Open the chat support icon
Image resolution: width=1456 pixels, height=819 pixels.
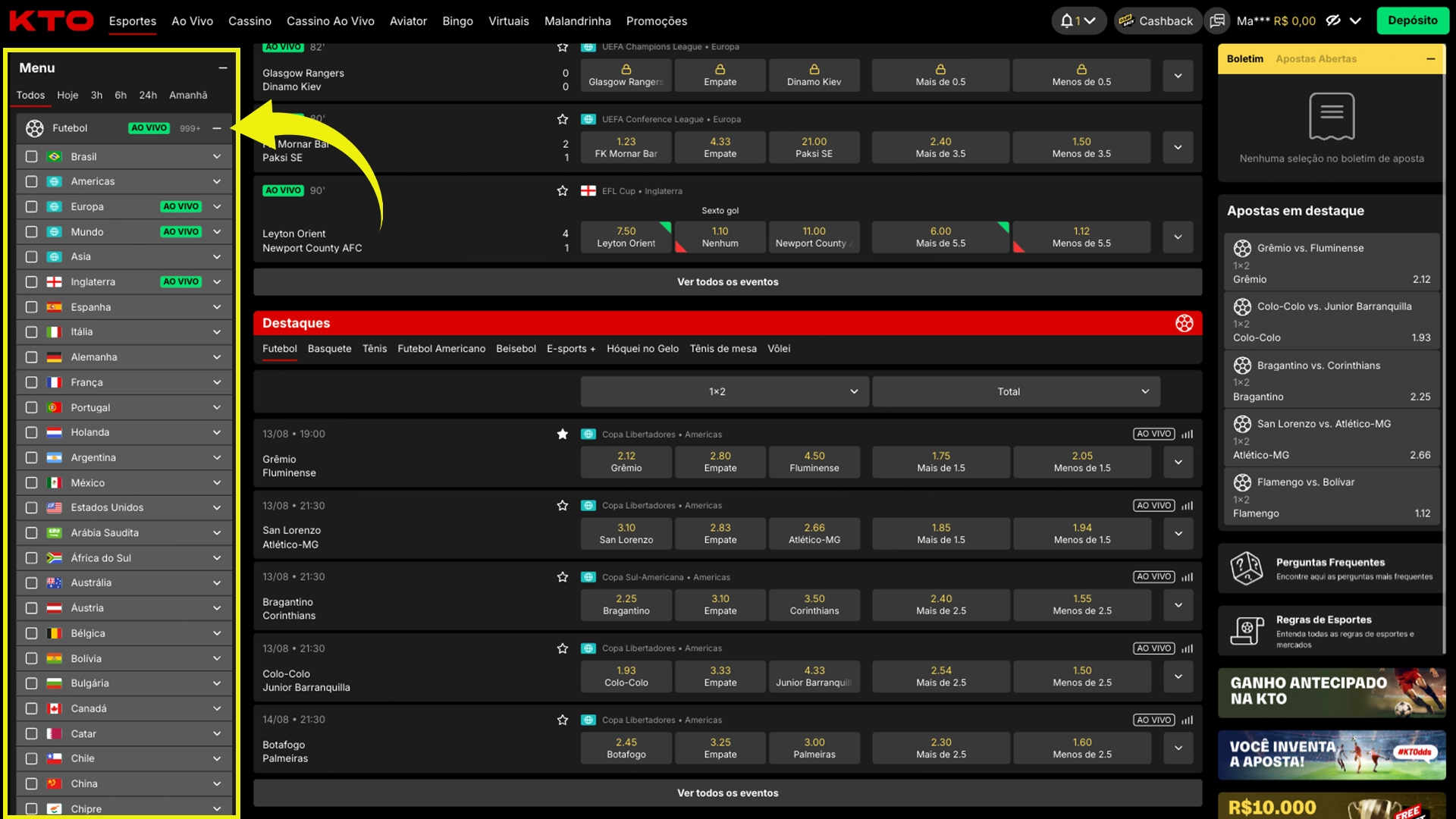click(1217, 20)
